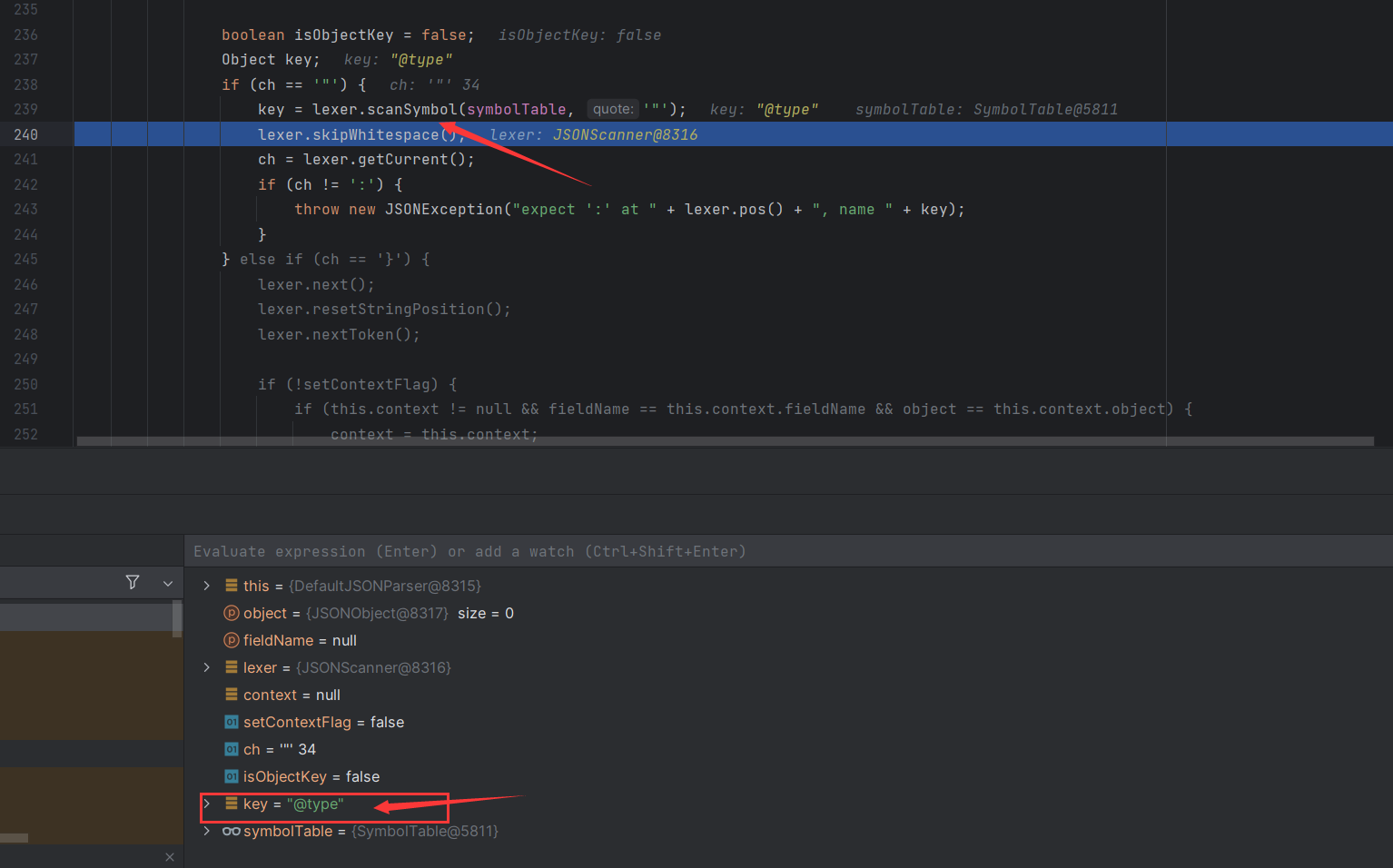Click 'skipWhitespace' call on highlighted line
Viewport: 1393px width, 868px height.
[x=376, y=134]
